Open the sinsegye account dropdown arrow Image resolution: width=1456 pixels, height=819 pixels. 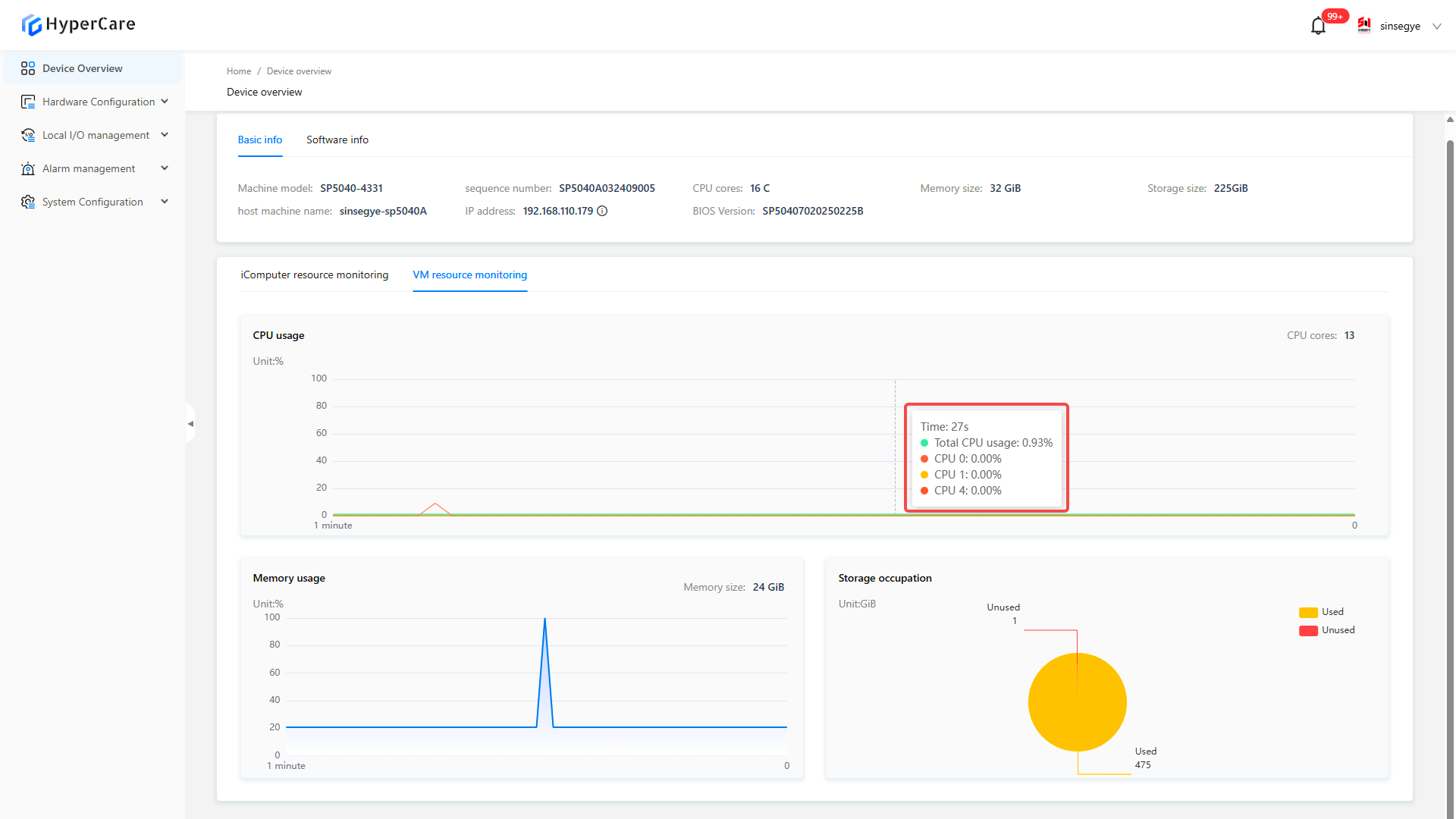coord(1436,27)
